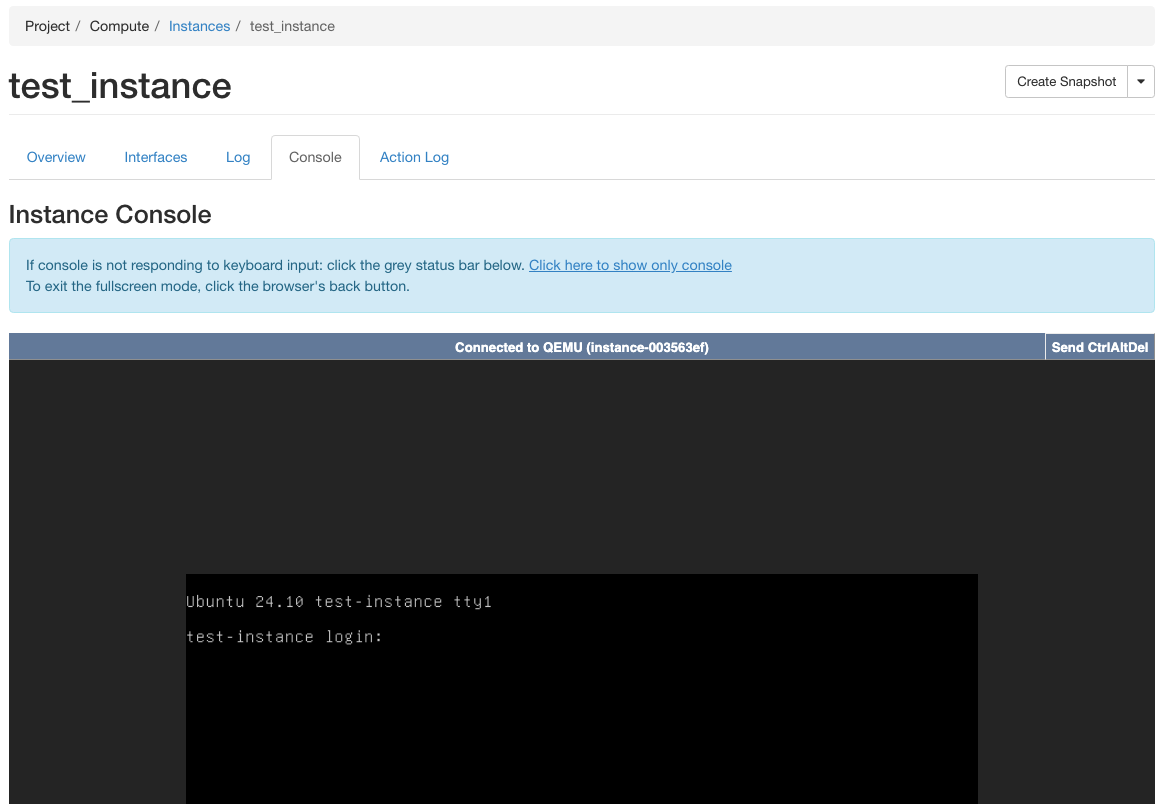Click inside the black console terminal screen

pos(582,689)
